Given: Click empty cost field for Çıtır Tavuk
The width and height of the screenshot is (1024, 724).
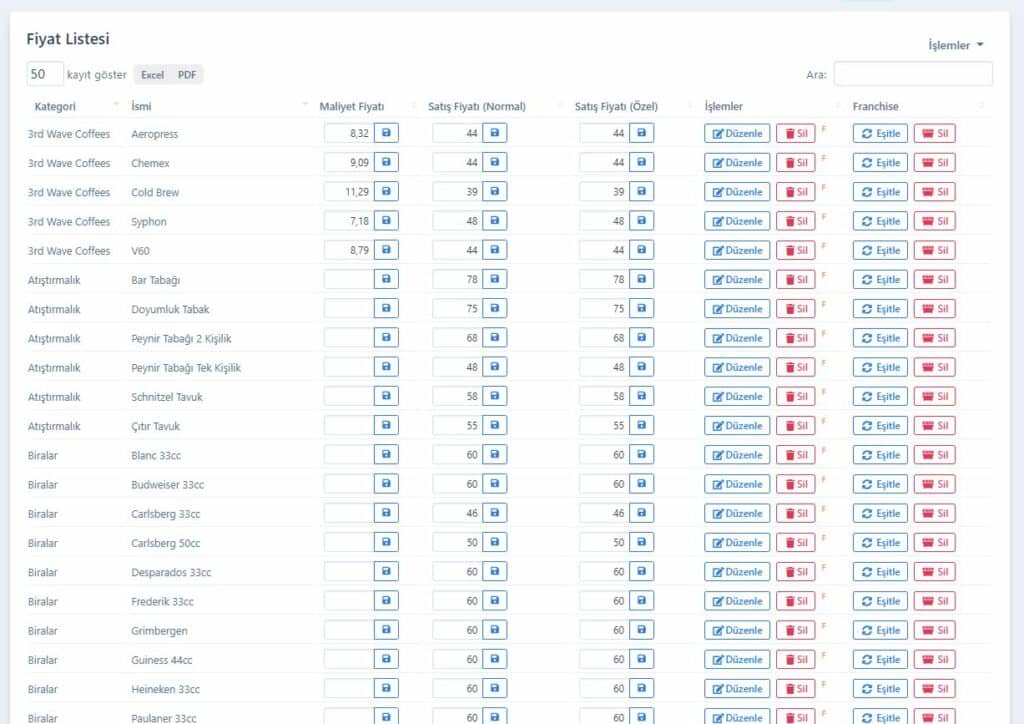Looking at the screenshot, I should point(349,426).
